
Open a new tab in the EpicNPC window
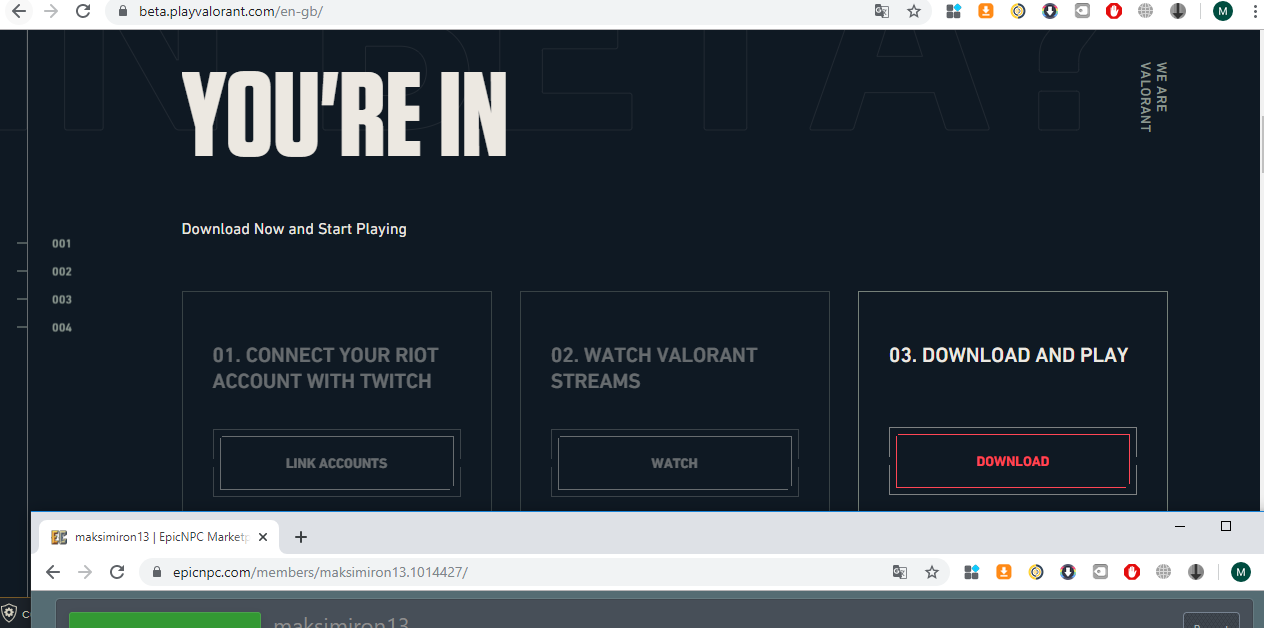(x=300, y=537)
